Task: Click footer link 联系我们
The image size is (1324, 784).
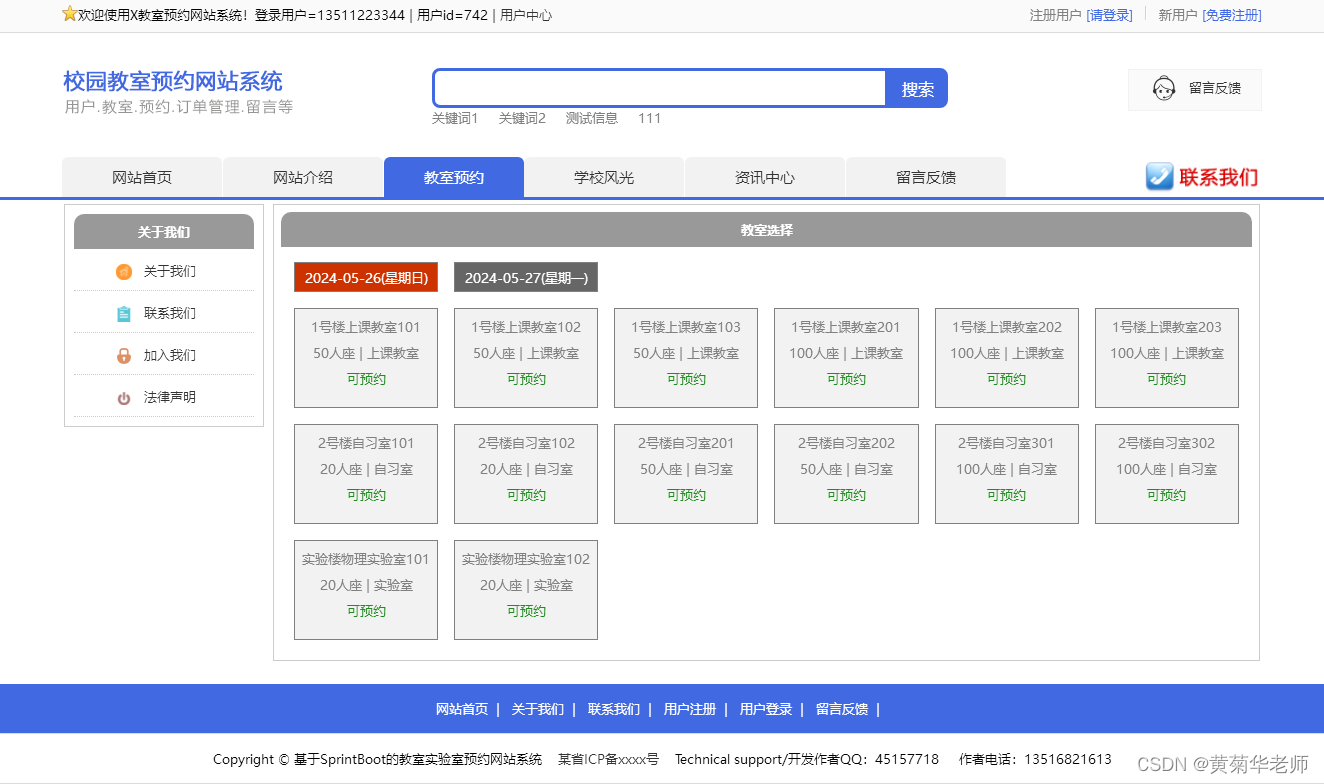Action: point(614,710)
